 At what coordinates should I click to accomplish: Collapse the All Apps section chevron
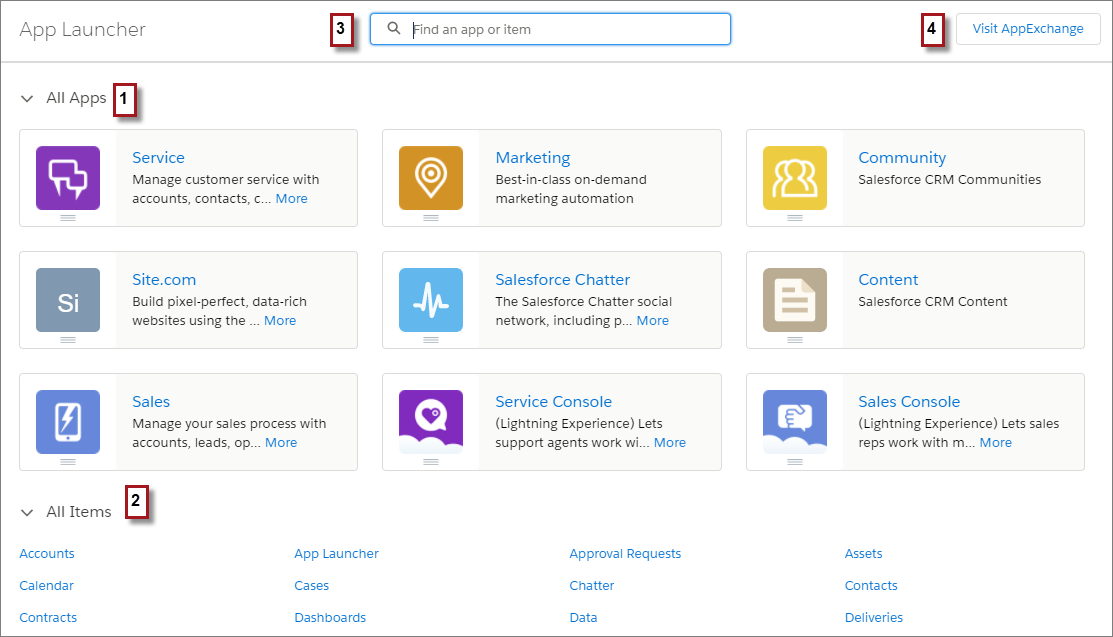pos(27,99)
